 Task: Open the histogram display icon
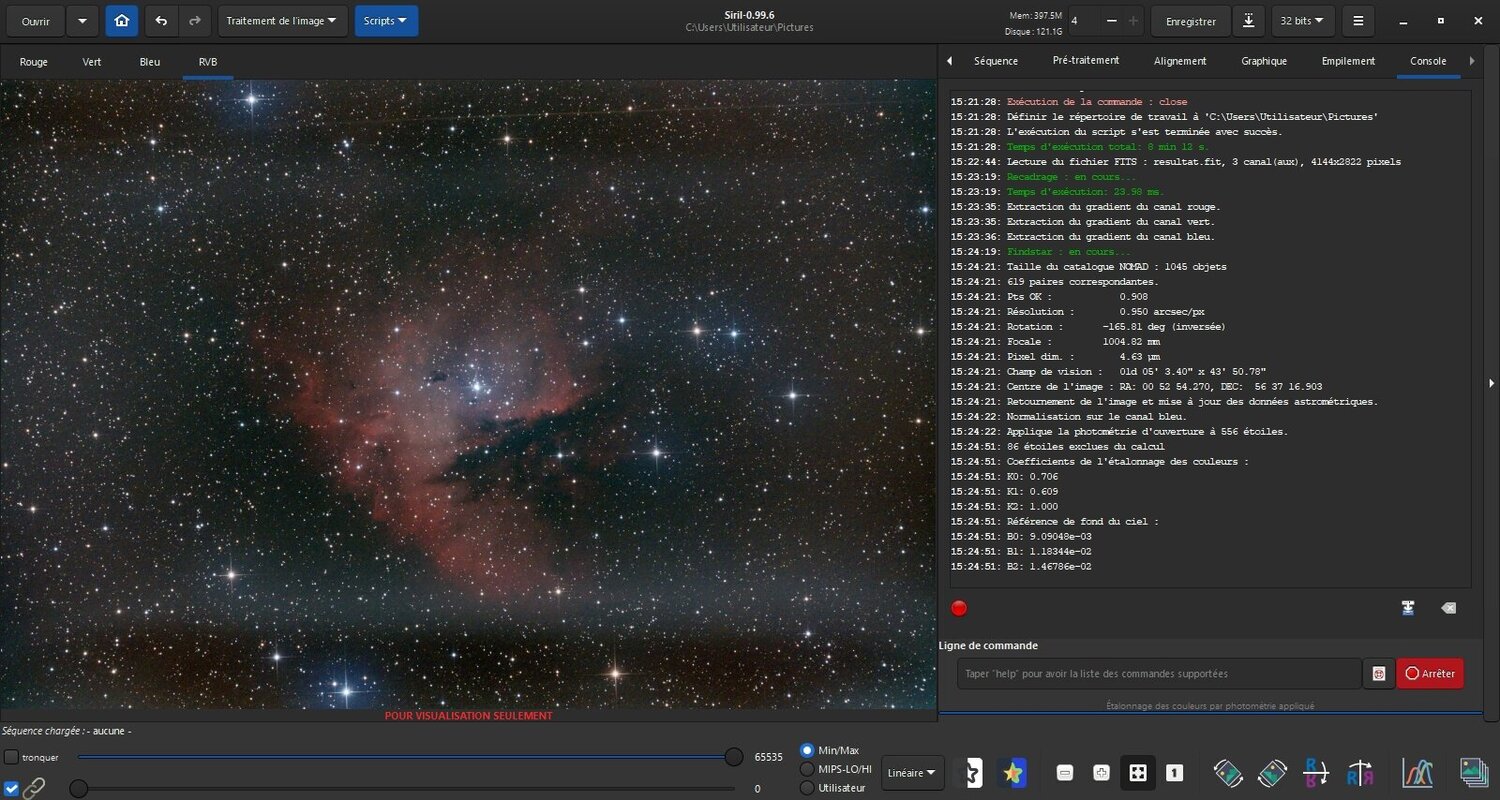click(1418, 772)
